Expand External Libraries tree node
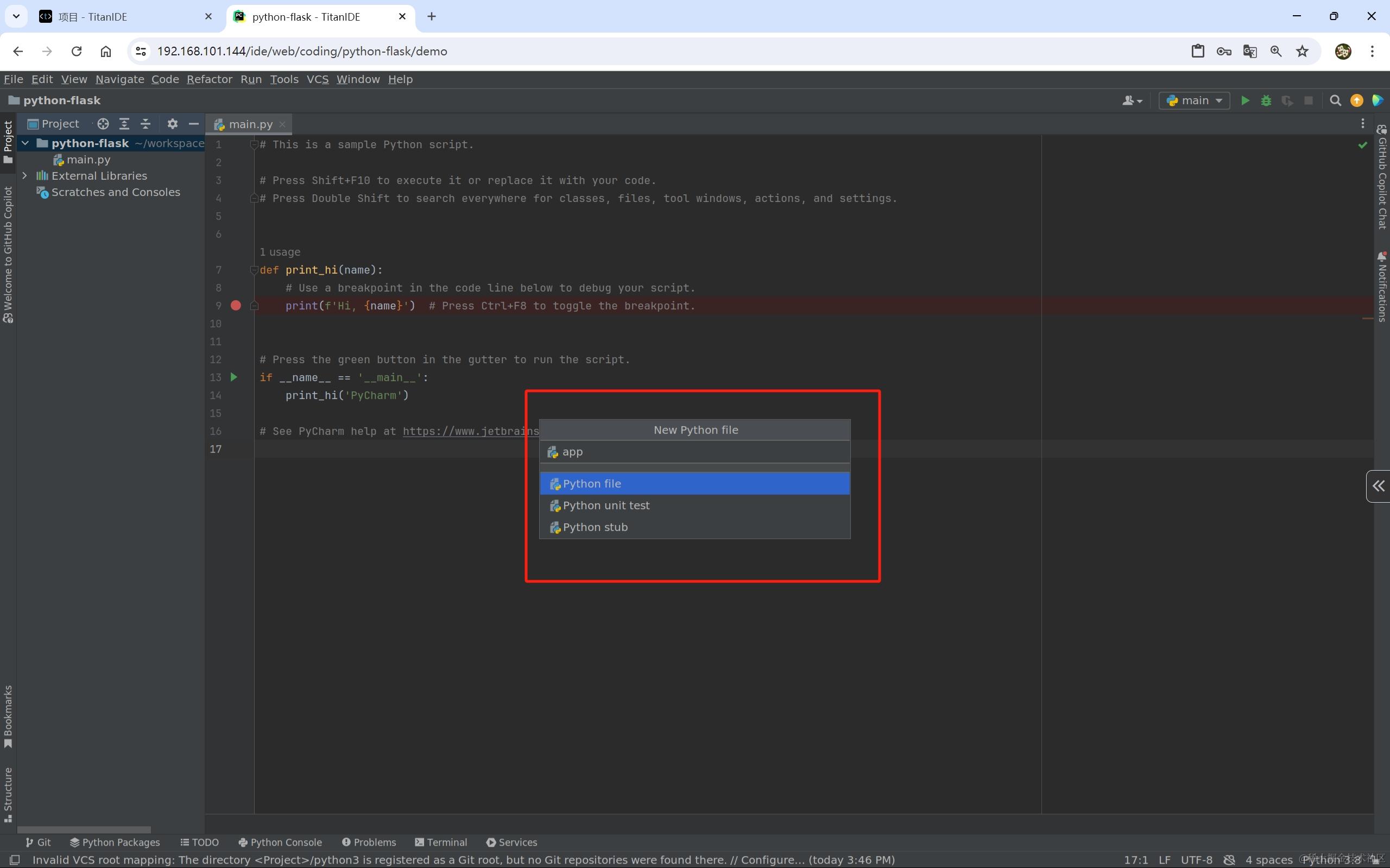 pos(24,176)
